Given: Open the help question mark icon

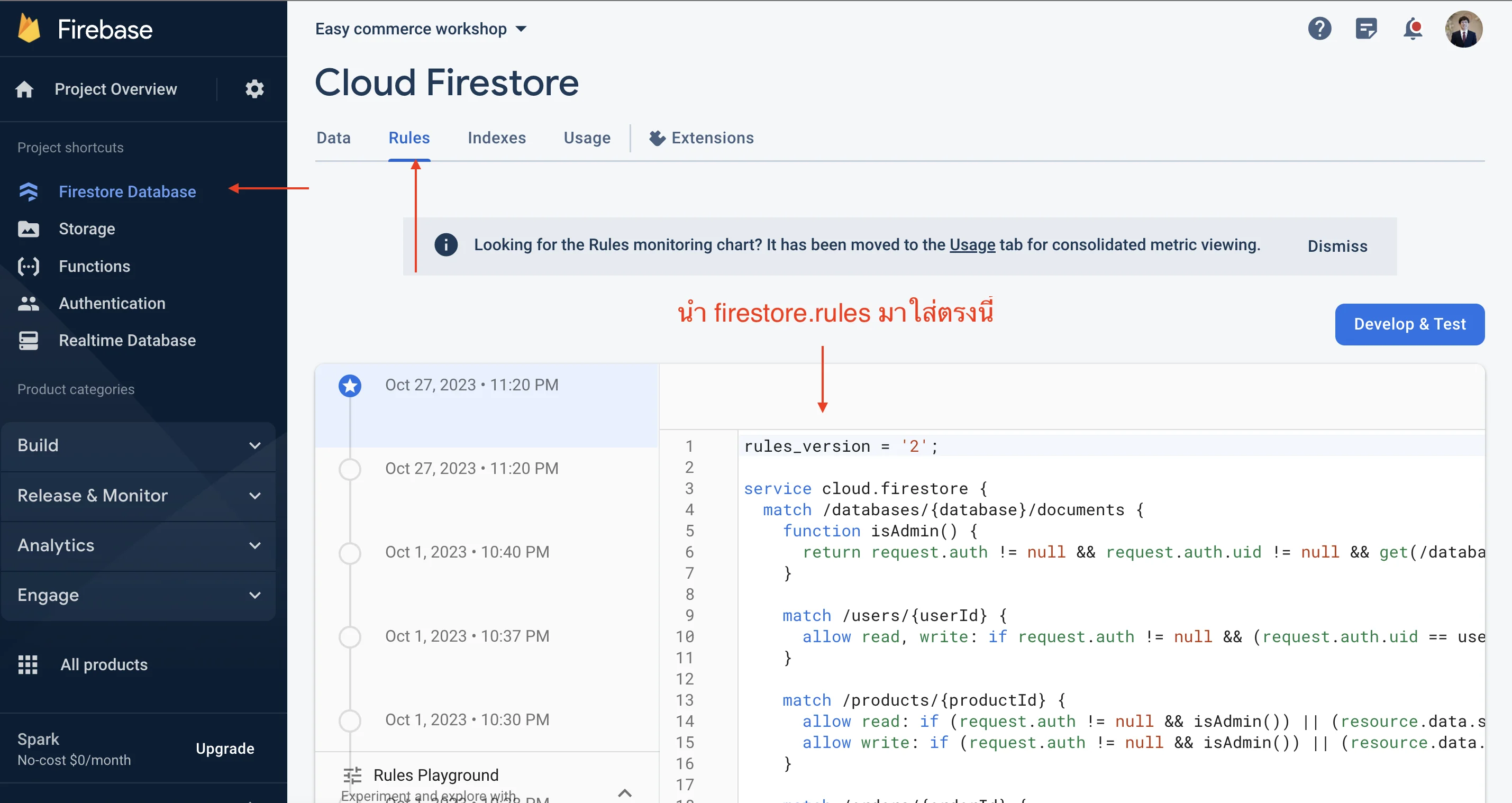Looking at the screenshot, I should click(1319, 29).
